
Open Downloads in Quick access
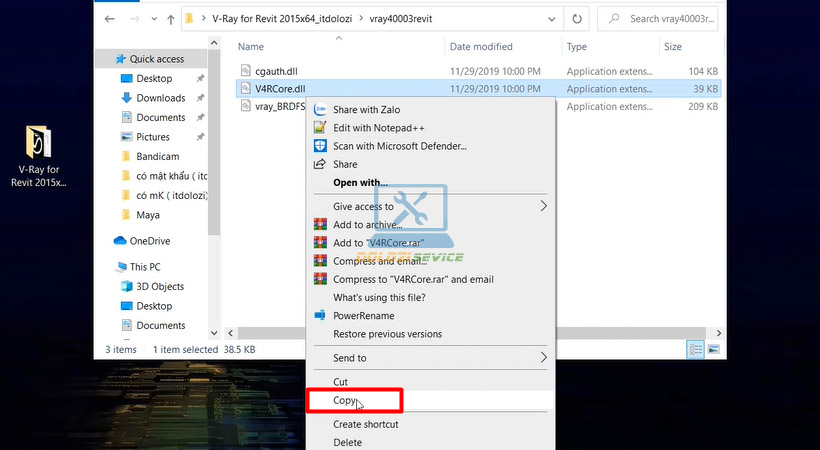[x=161, y=98]
